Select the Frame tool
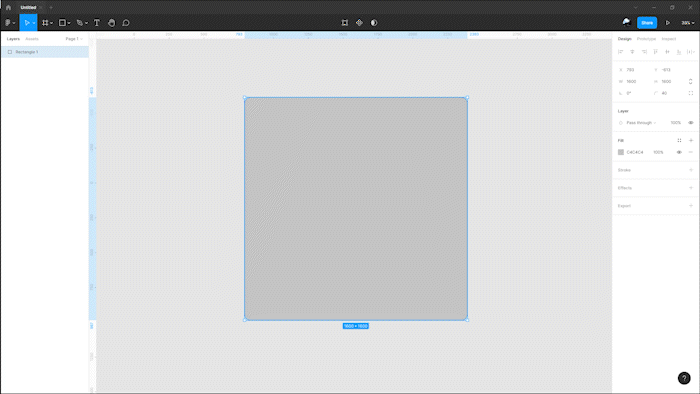Screen dimensions: 700x394 click(x=45, y=23)
